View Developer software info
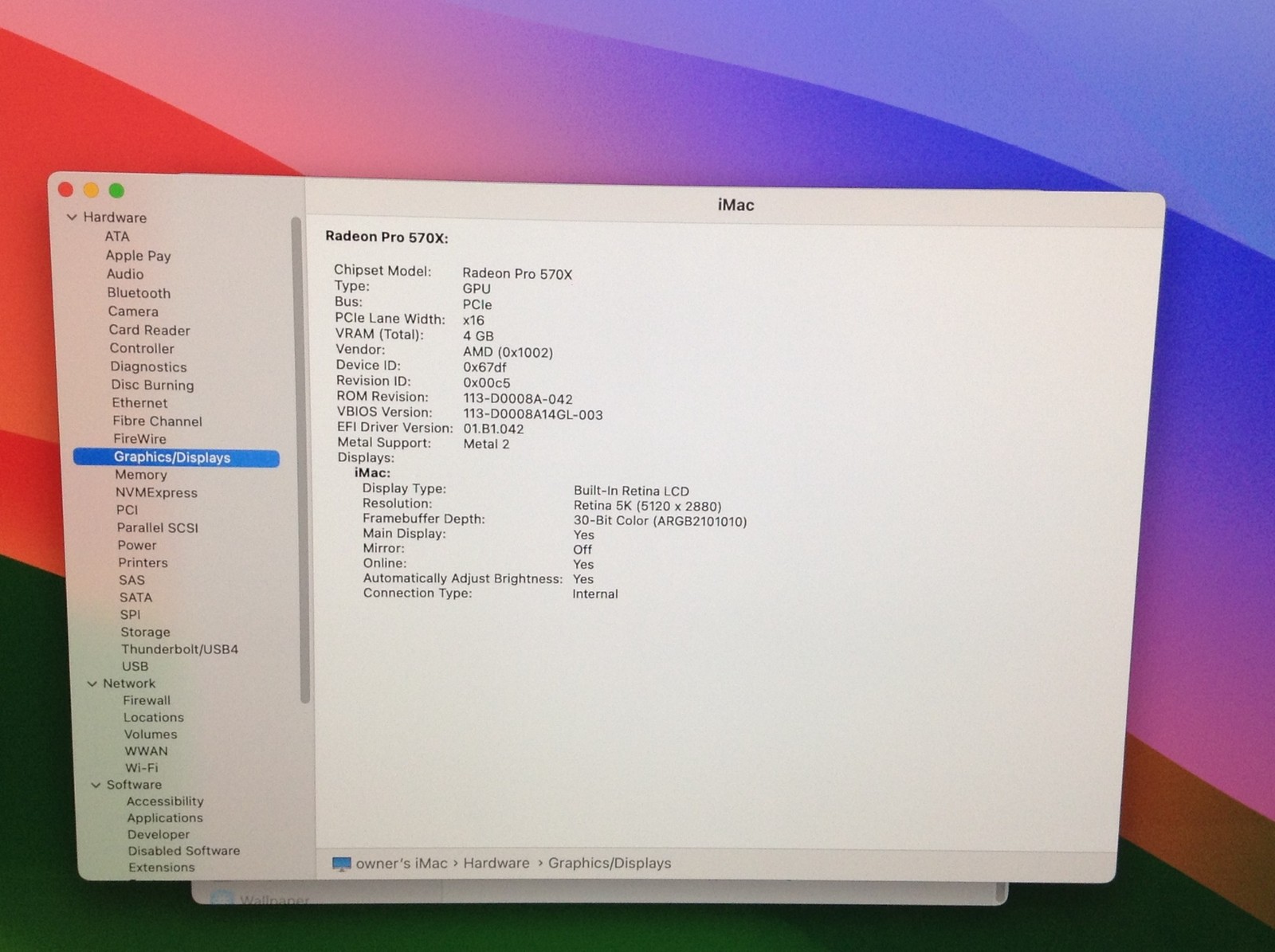 pos(159,835)
